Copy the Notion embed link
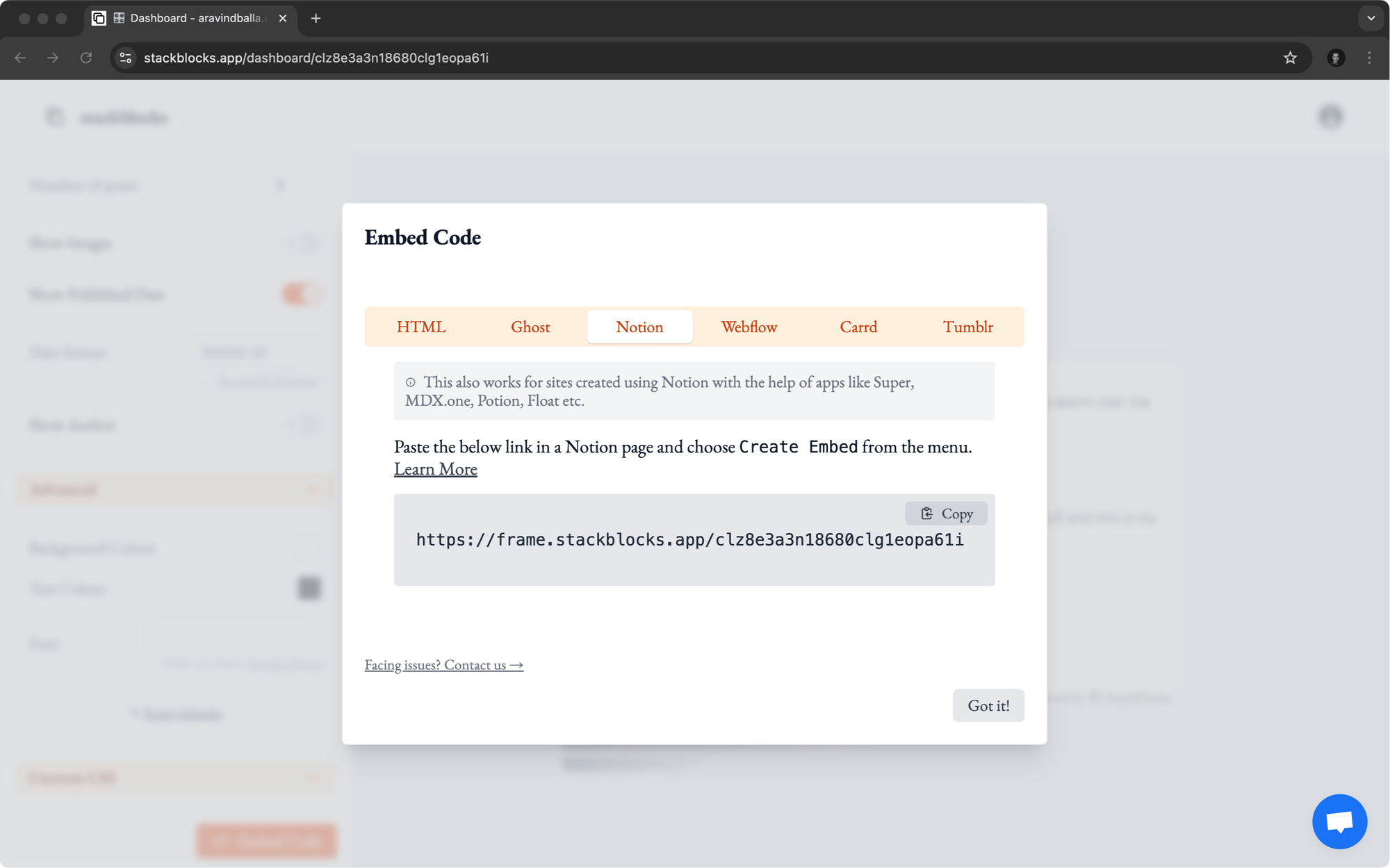Screen dimensions: 1390x868 pyautogui.click(x=946, y=514)
